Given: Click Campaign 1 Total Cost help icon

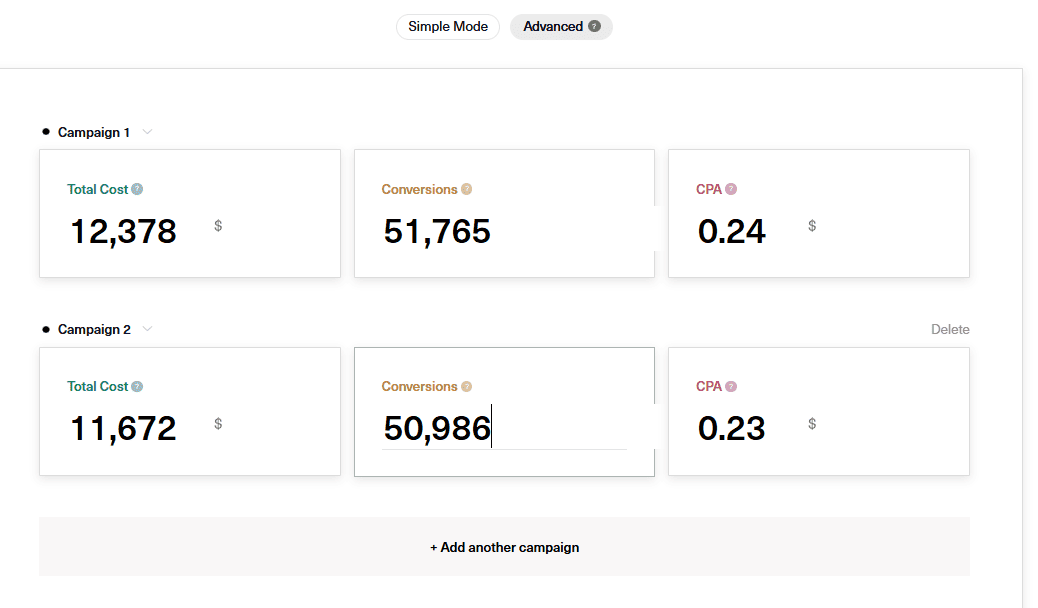Looking at the screenshot, I should (137, 189).
